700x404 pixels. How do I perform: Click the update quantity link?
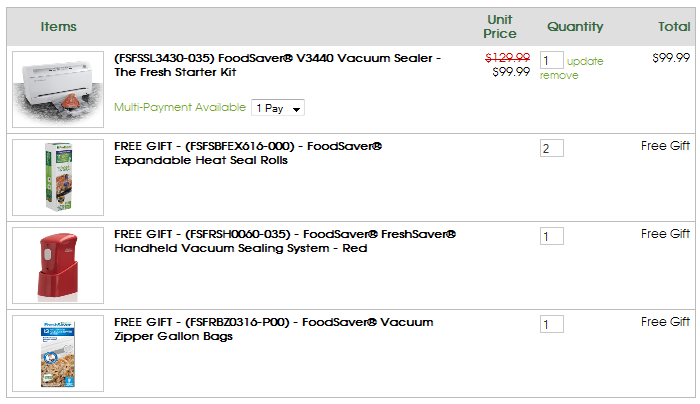585,61
